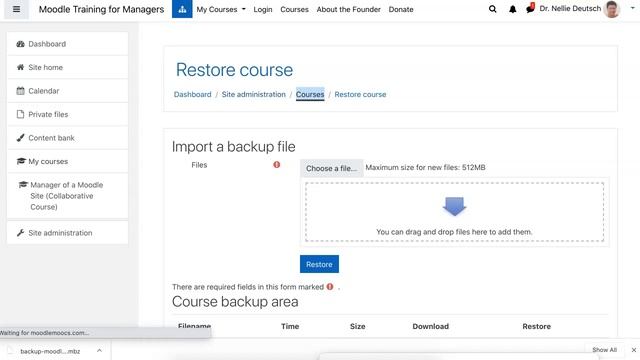Image resolution: width=640 pixels, height=360 pixels.
Task: Click Maximum size for new files text
Action: click(x=425, y=167)
